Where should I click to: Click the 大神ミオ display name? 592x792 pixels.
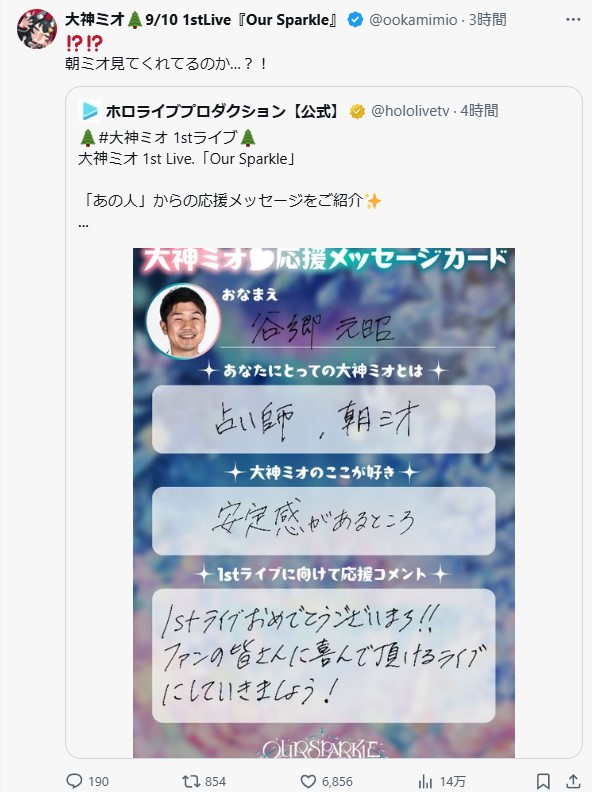pos(94,20)
